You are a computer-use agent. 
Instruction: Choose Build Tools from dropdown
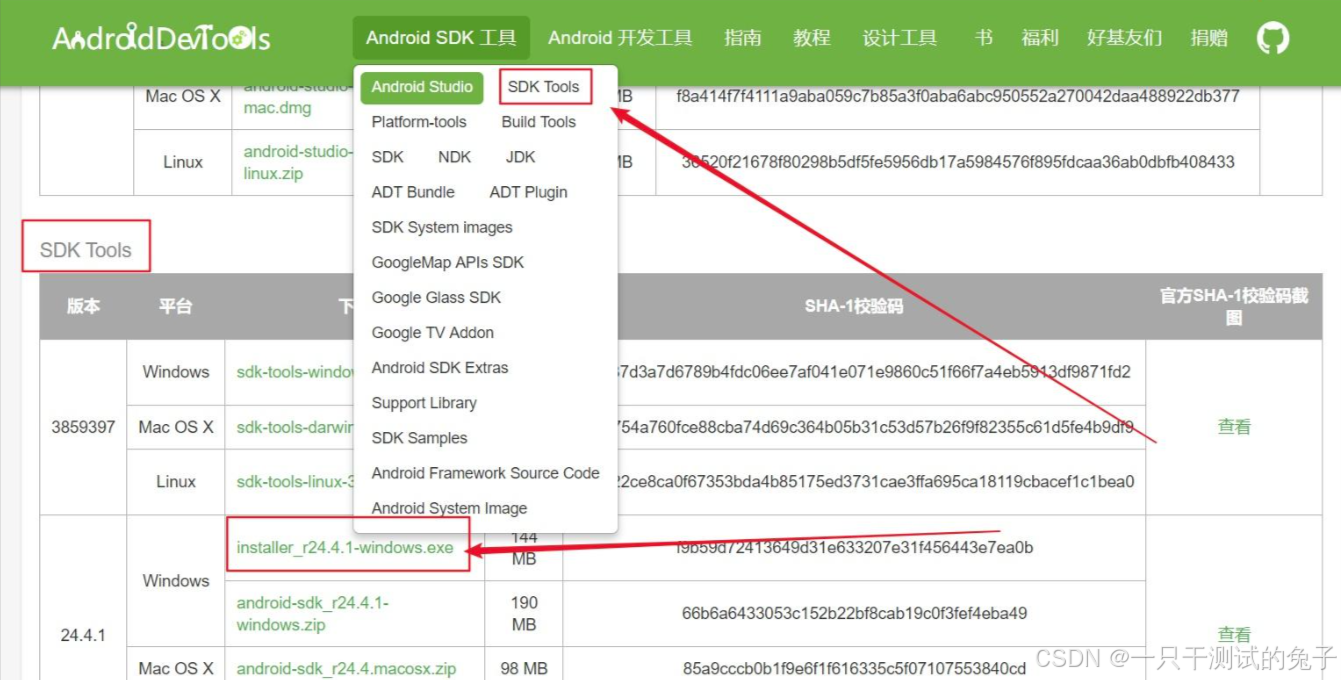point(539,122)
